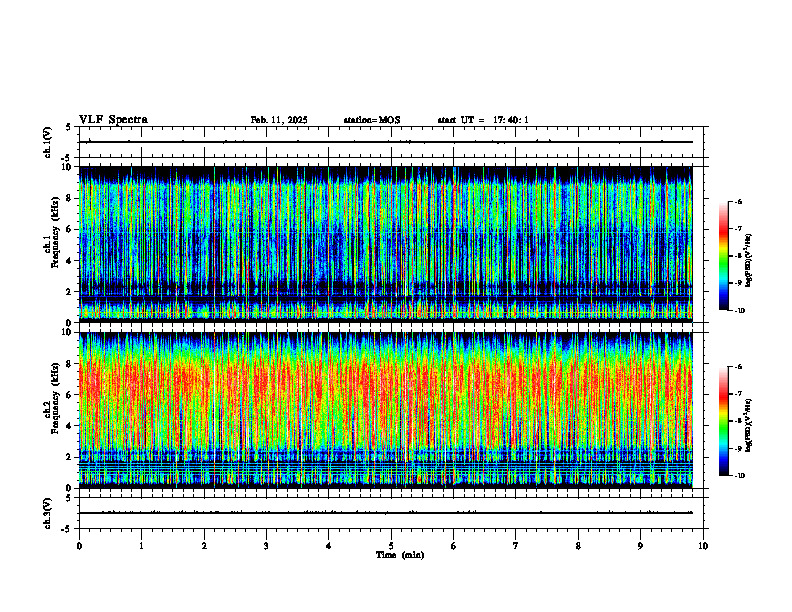
Task: Click the '4' tick on the time axis
Action: (329, 546)
